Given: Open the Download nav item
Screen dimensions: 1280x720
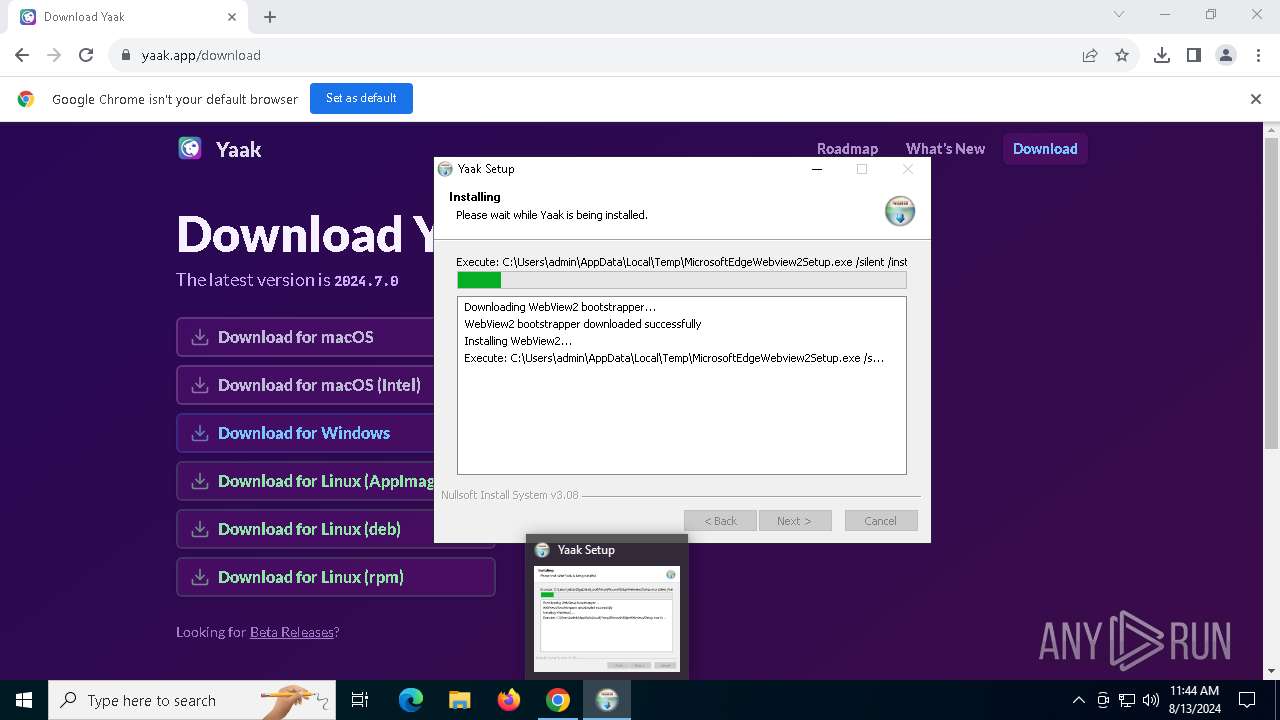Looking at the screenshot, I should tap(1045, 148).
